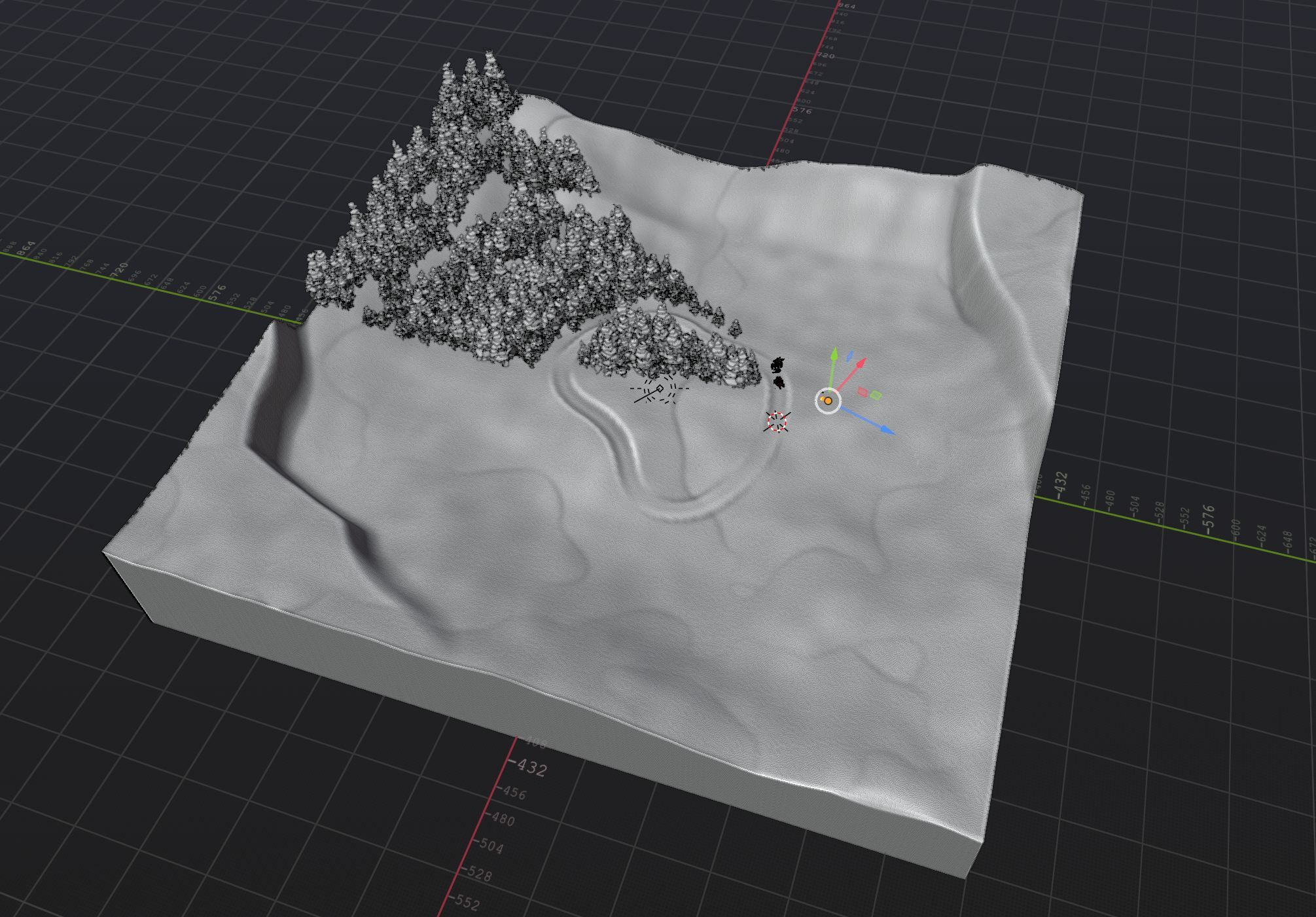Click the white circle move gizmo center

pos(828,401)
